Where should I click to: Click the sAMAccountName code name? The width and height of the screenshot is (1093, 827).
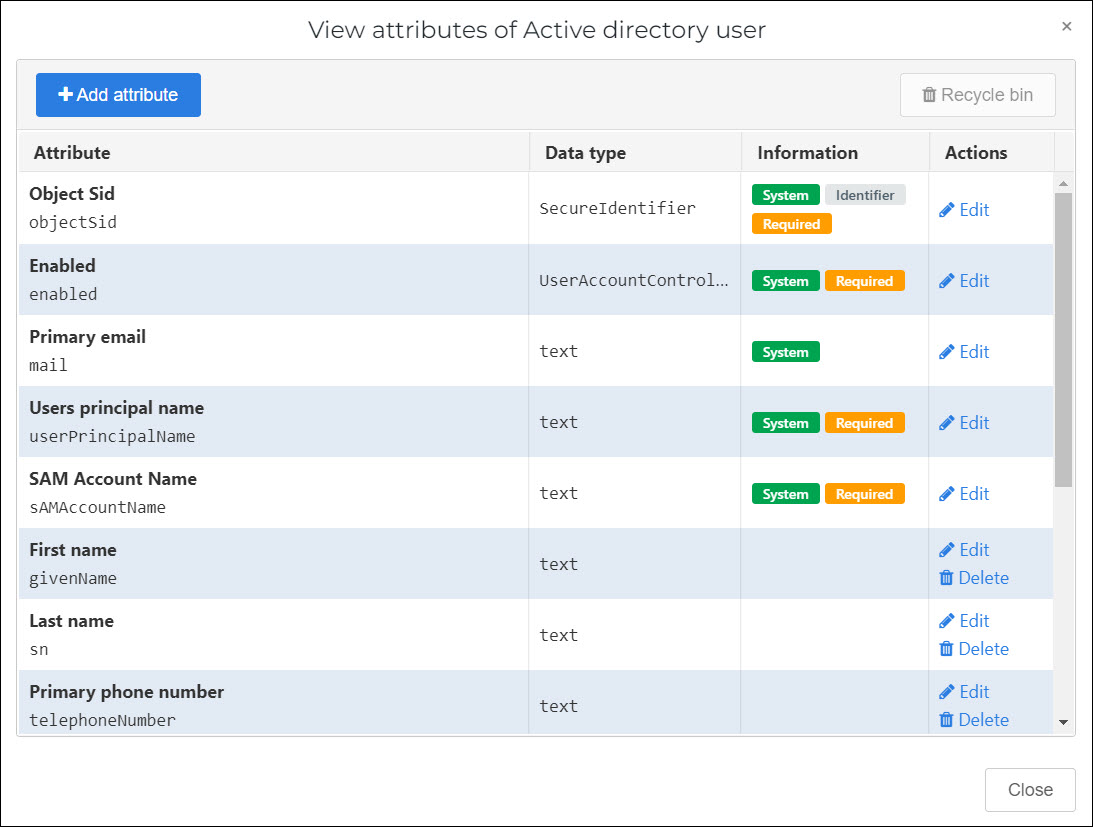97,508
